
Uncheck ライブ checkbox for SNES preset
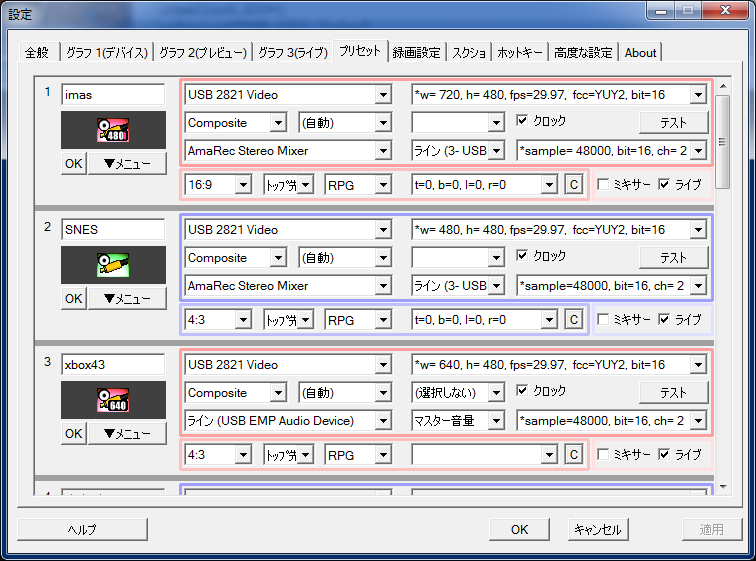[x=664, y=319]
